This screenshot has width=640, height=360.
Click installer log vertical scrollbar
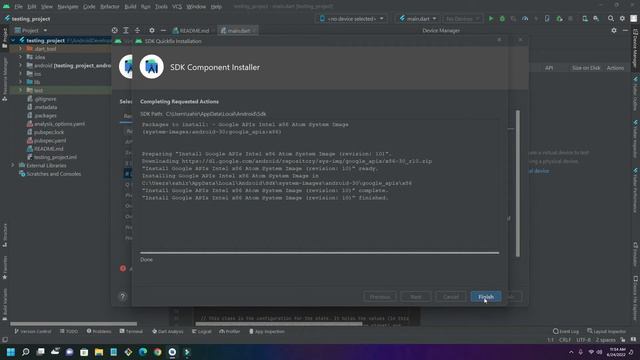click(x=518, y=184)
